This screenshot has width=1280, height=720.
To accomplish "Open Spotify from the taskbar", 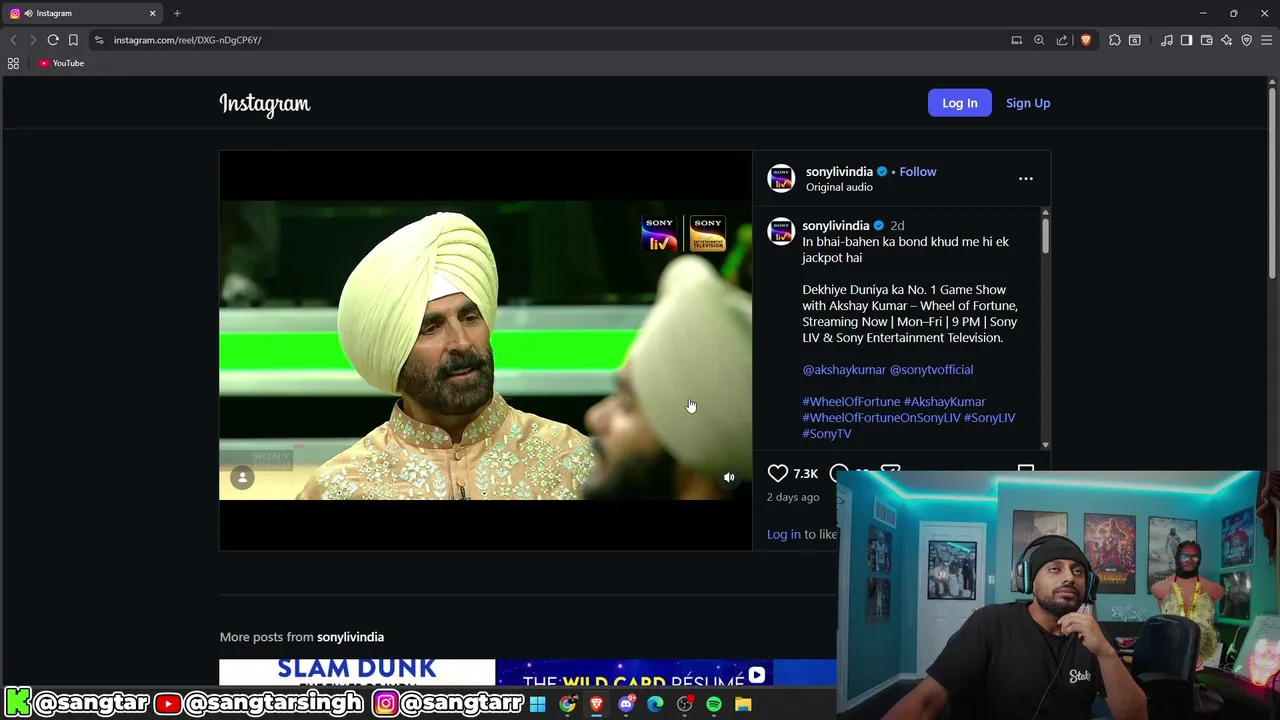I will pyautogui.click(x=714, y=704).
